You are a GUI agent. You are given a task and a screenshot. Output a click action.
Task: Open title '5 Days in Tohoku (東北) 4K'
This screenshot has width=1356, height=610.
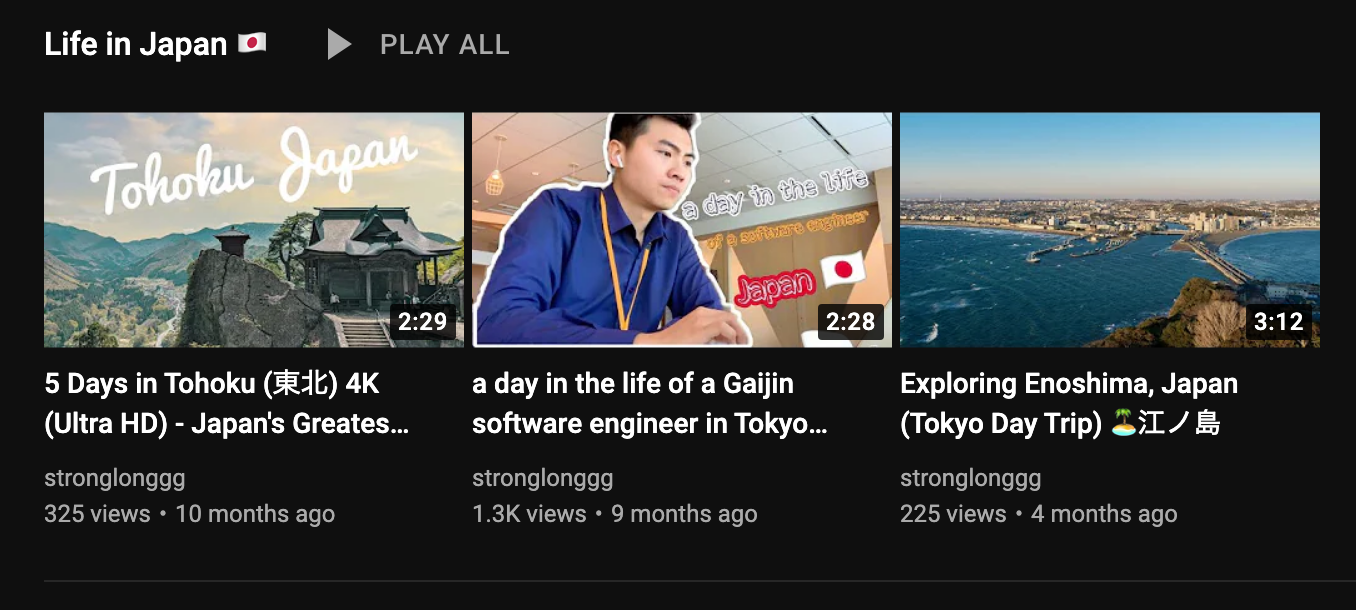click(x=212, y=384)
